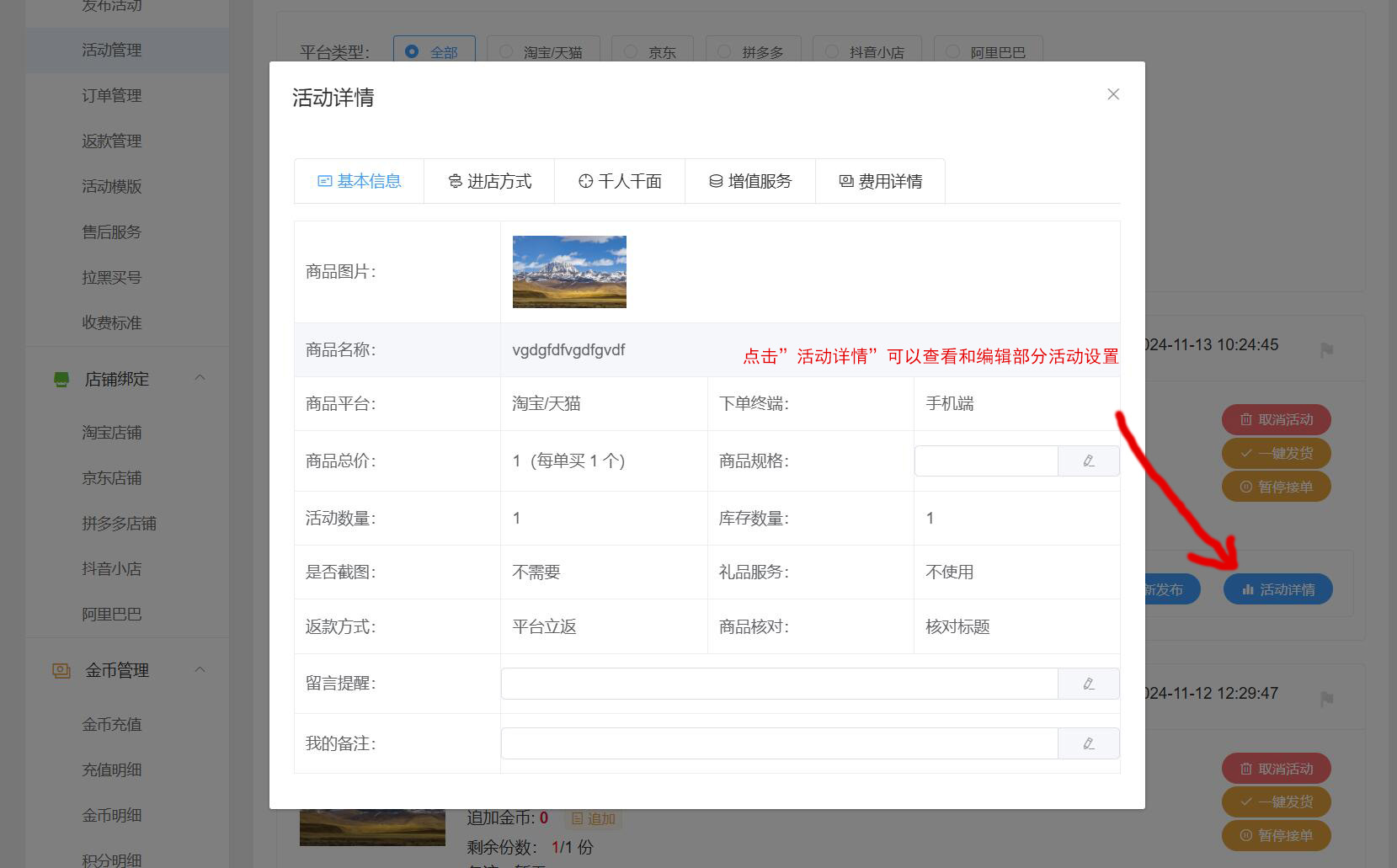Click edit icon for 商品规格 field
This screenshot has width=1397, height=868.
click(x=1089, y=461)
